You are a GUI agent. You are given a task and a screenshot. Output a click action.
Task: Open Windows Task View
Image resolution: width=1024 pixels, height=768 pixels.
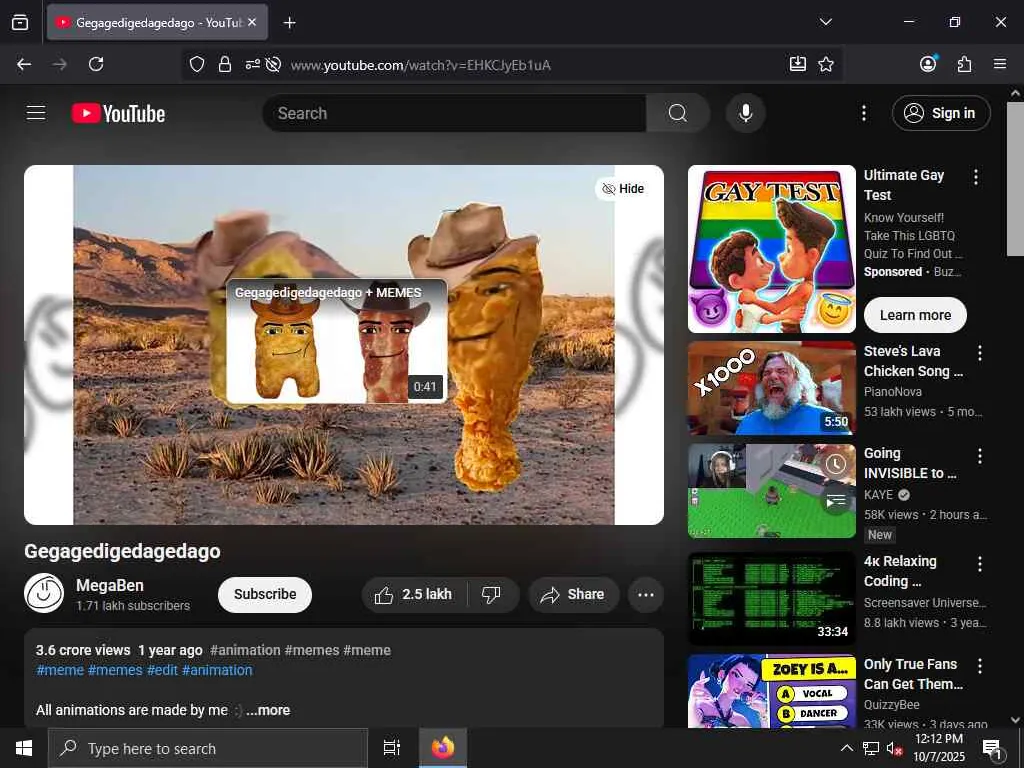point(391,748)
